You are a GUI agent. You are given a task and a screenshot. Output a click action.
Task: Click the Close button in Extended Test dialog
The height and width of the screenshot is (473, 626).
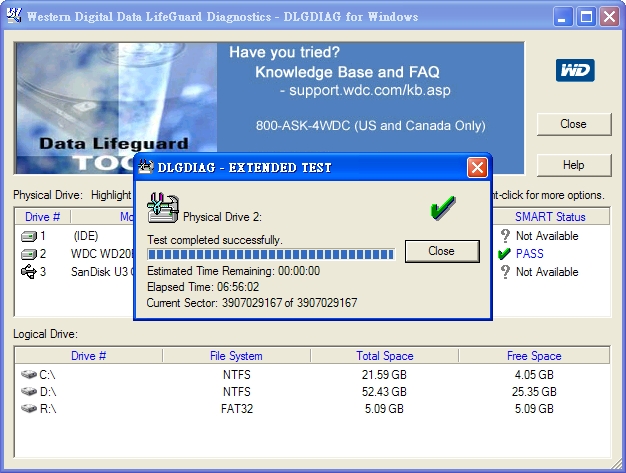442,251
